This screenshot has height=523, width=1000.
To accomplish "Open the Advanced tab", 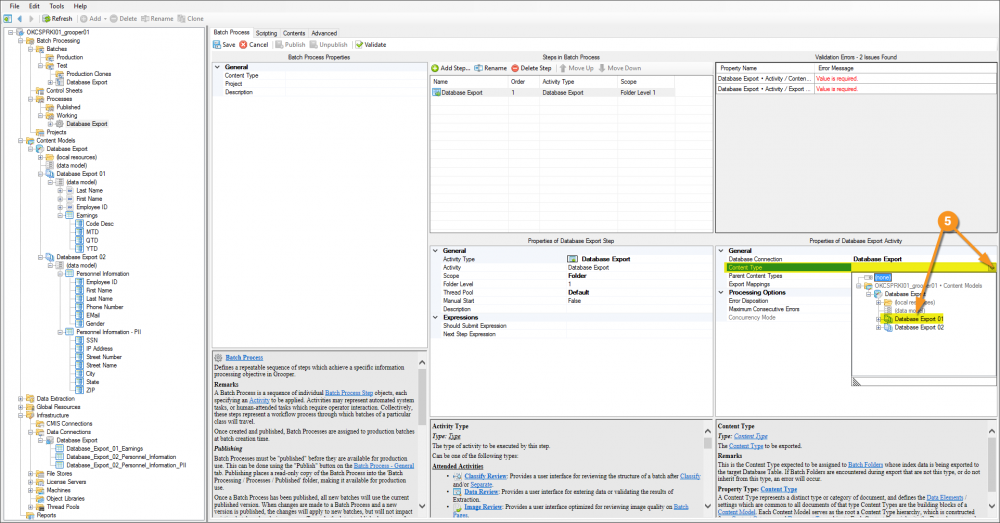I will (x=324, y=33).
